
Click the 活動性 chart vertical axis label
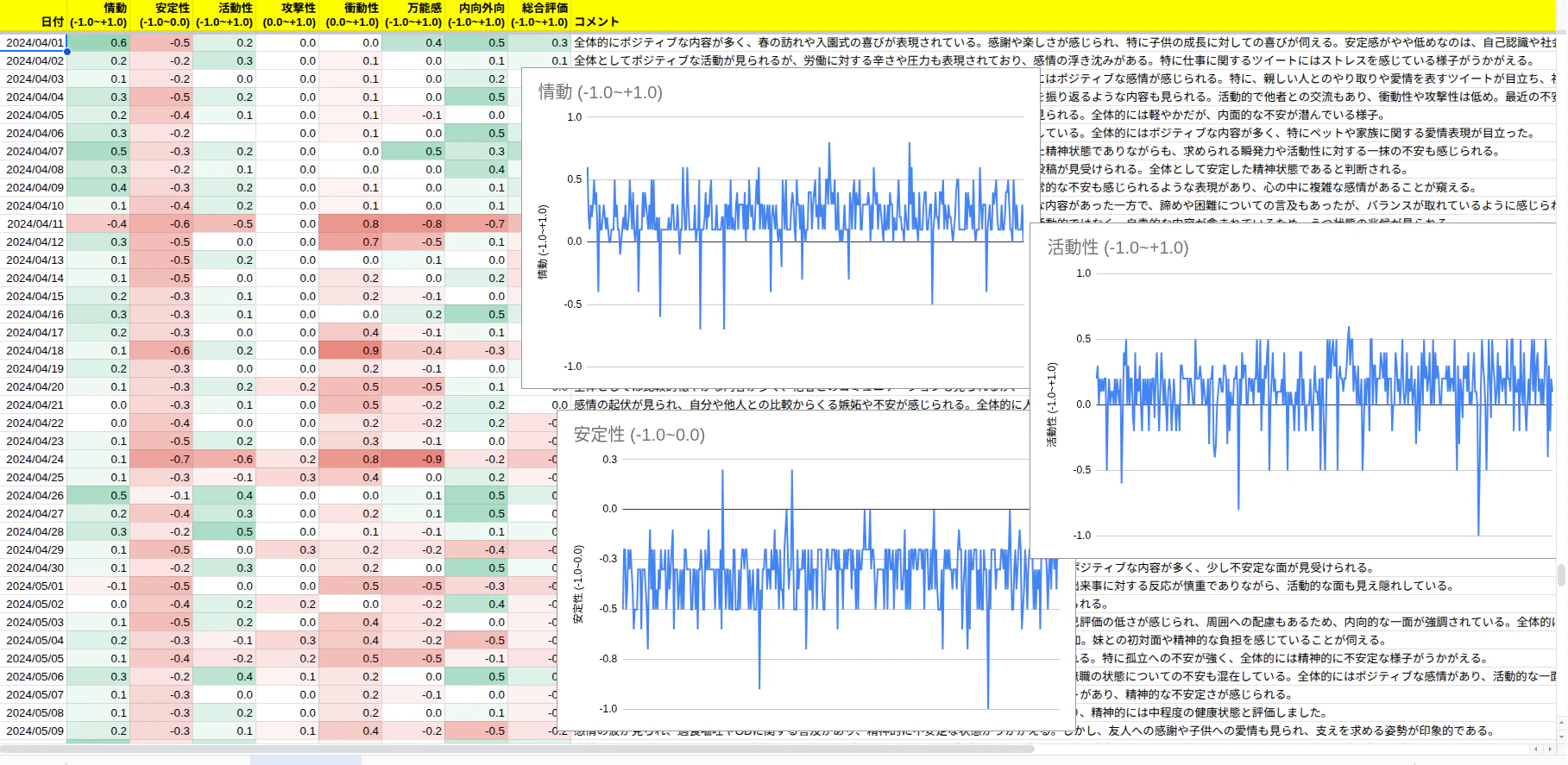pos(1051,404)
